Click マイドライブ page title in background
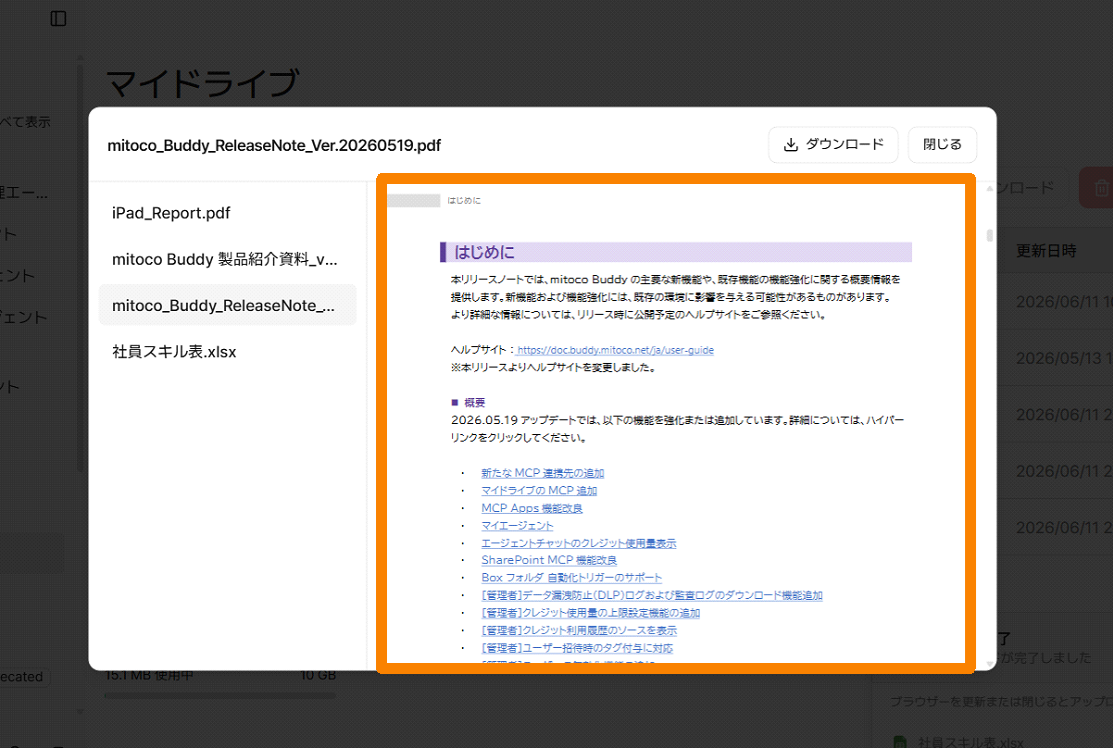Image resolution: width=1113 pixels, height=748 pixels. pos(203,83)
